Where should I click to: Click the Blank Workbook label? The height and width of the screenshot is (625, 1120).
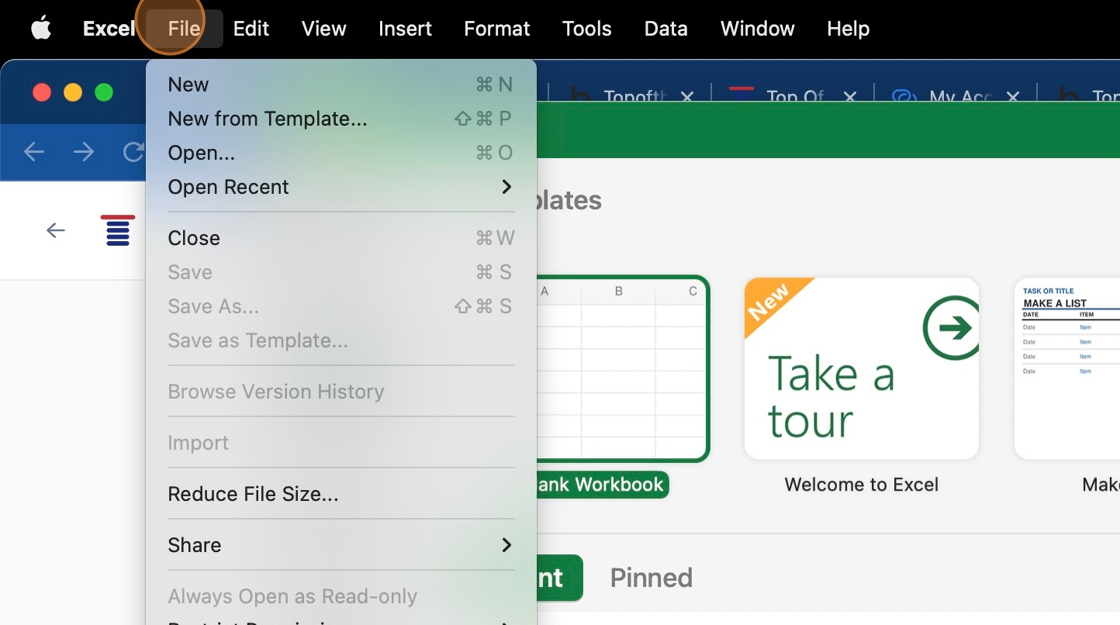(601, 484)
